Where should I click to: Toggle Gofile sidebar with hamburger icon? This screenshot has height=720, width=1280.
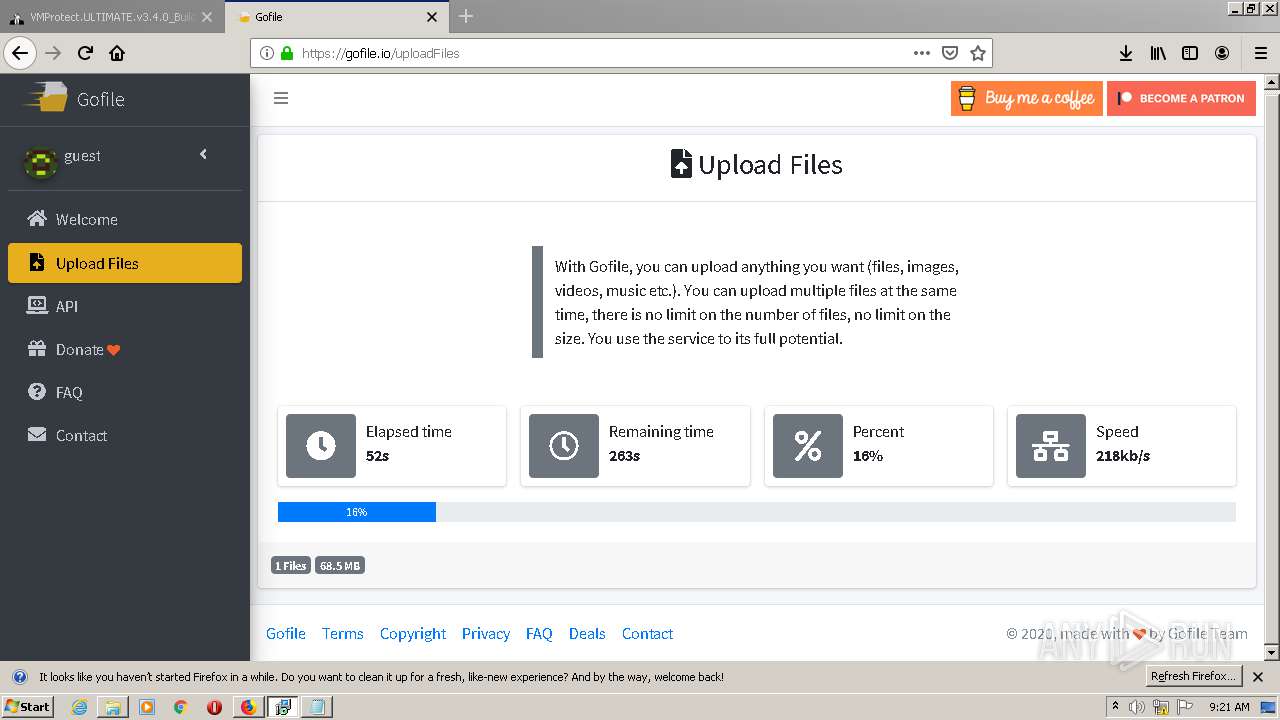(x=281, y=98)
